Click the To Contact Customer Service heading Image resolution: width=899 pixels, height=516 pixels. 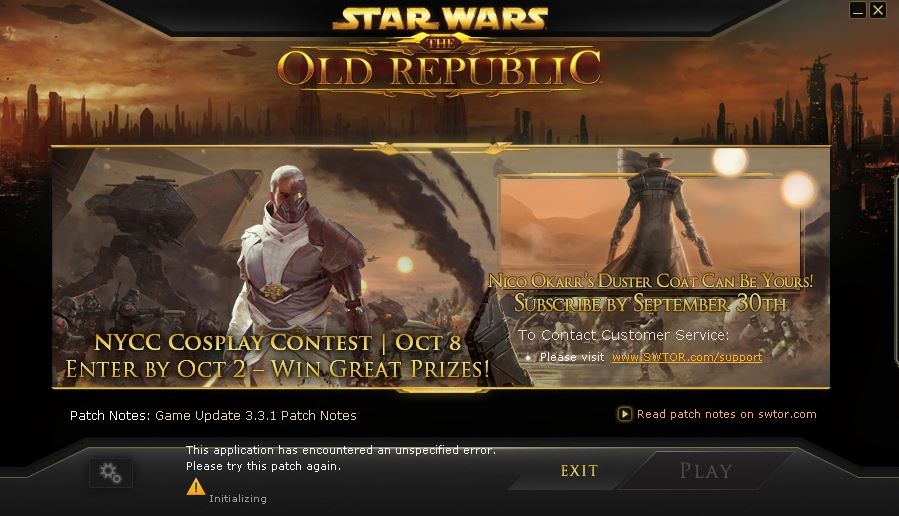624,335
